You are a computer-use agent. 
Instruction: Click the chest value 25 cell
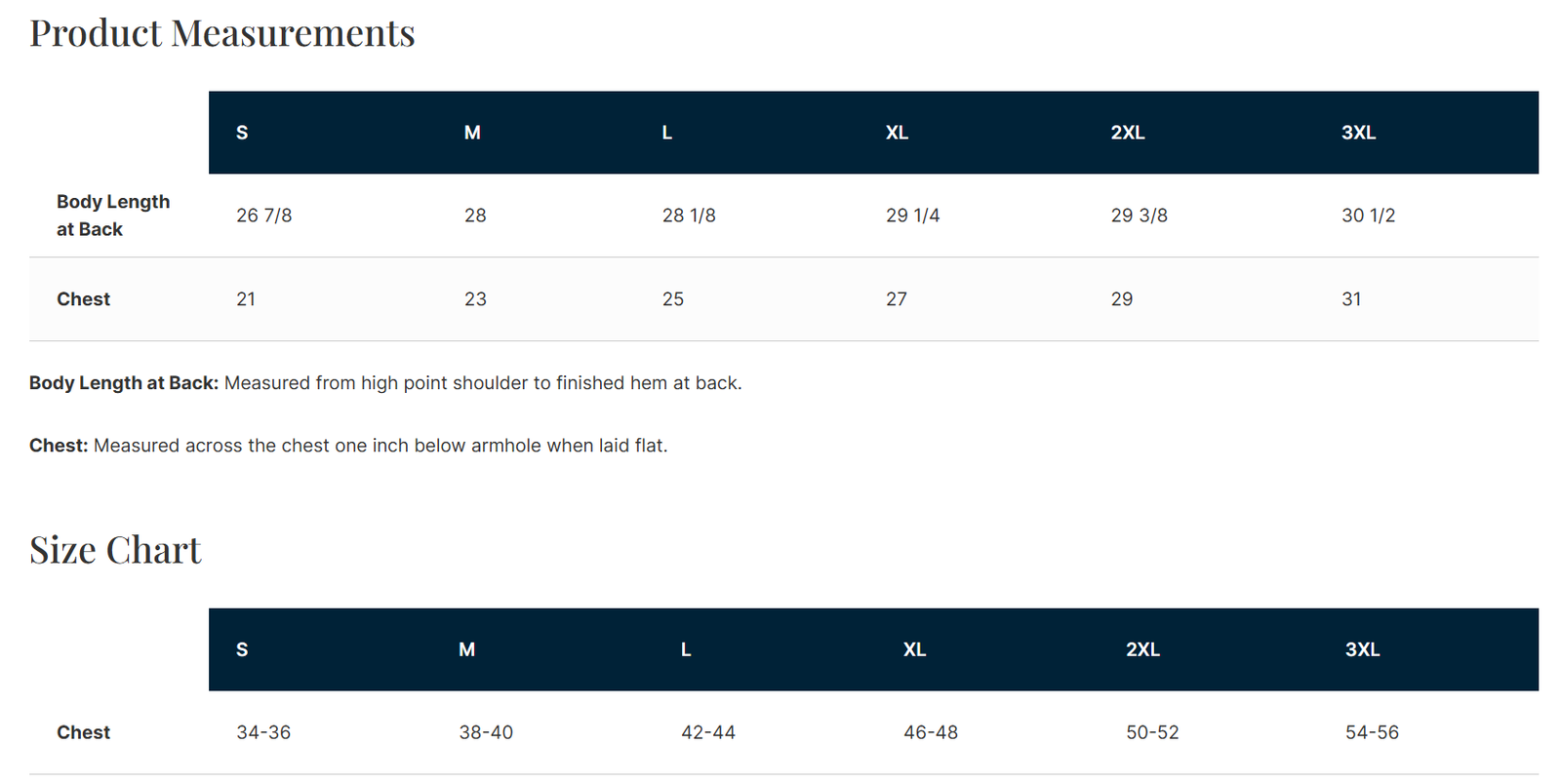coord(673,299)
